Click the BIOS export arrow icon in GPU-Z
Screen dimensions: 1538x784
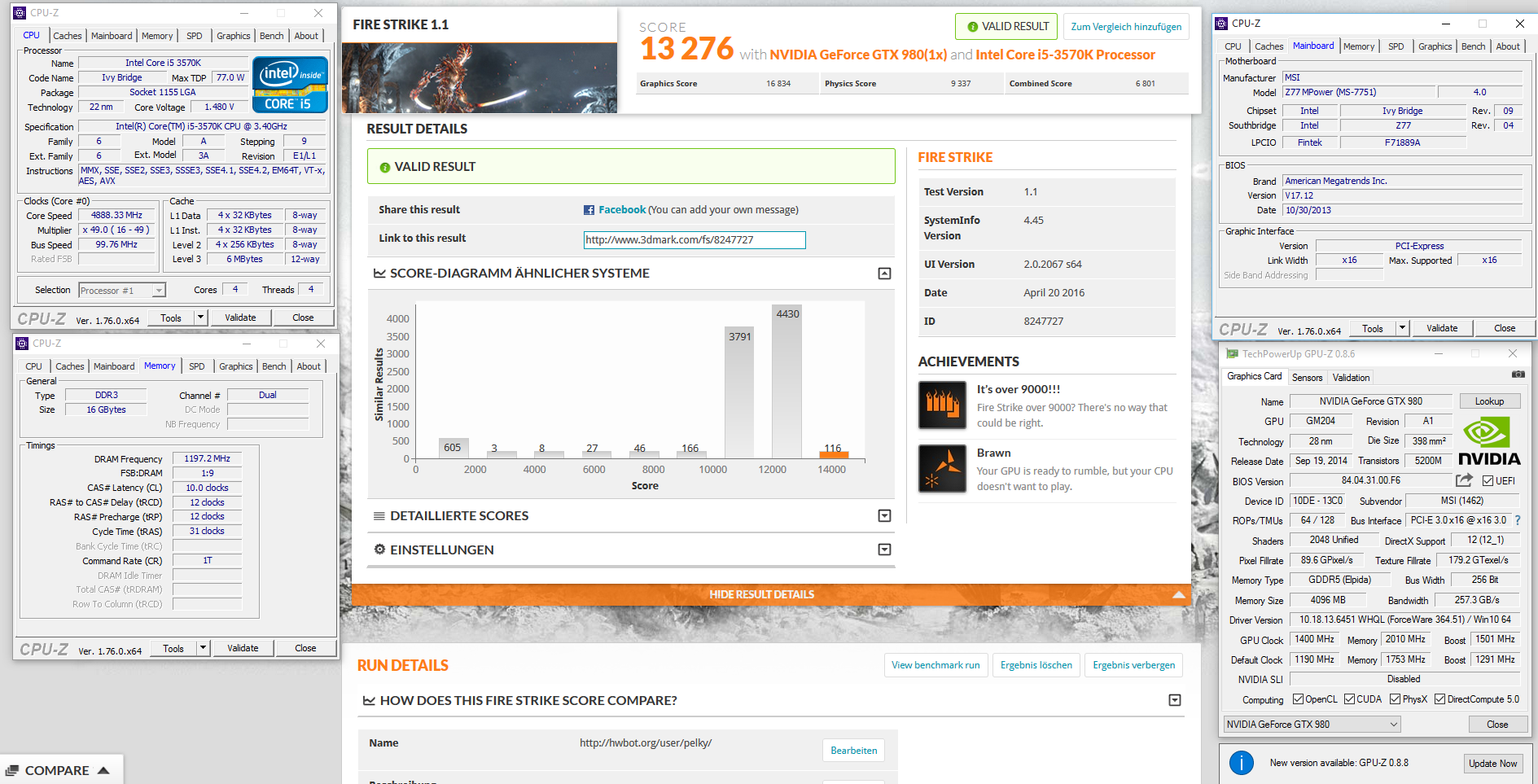(x=1464, y=480)
